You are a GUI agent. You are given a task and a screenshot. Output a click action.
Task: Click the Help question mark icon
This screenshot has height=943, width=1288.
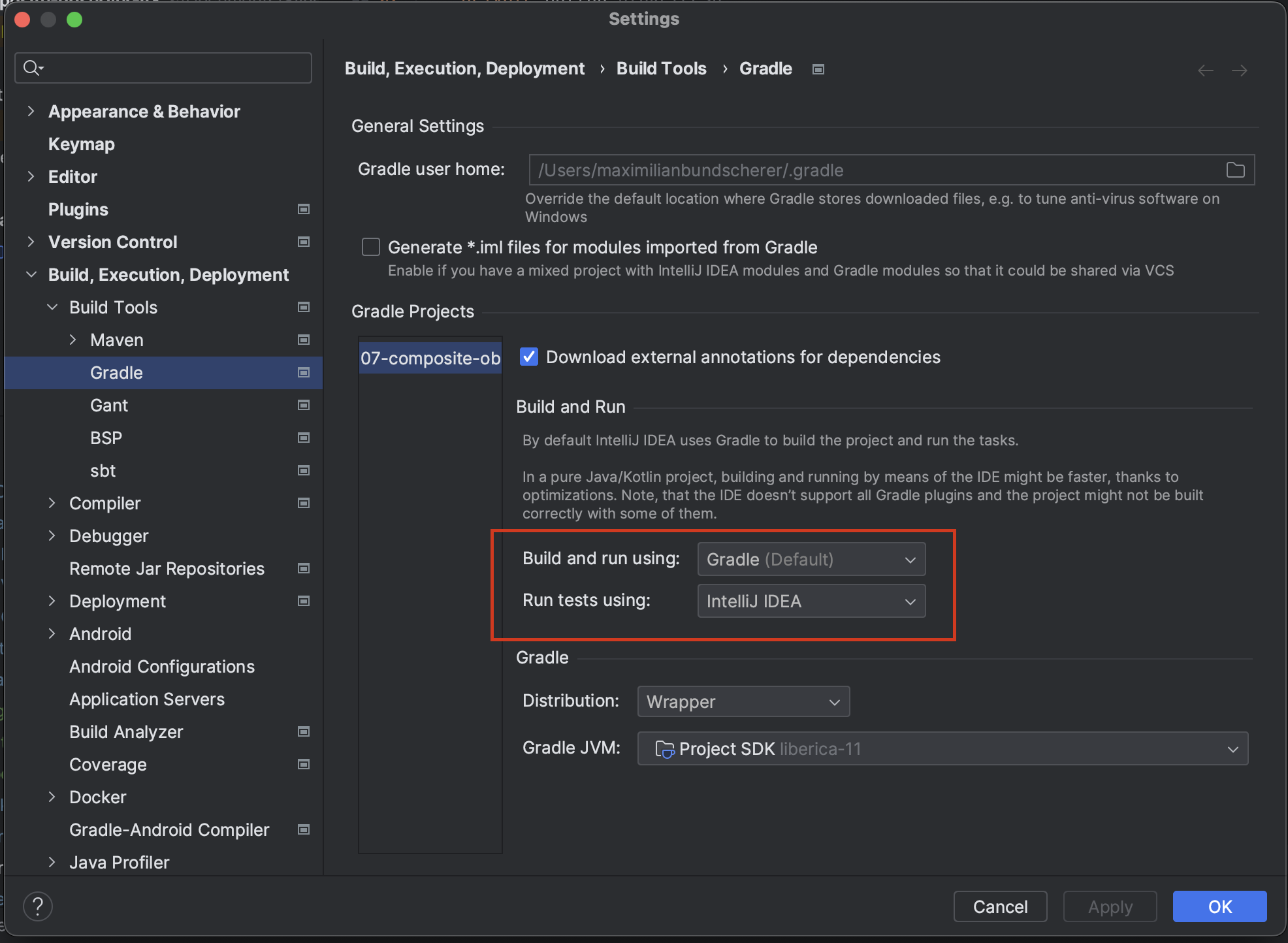point(38,906)
